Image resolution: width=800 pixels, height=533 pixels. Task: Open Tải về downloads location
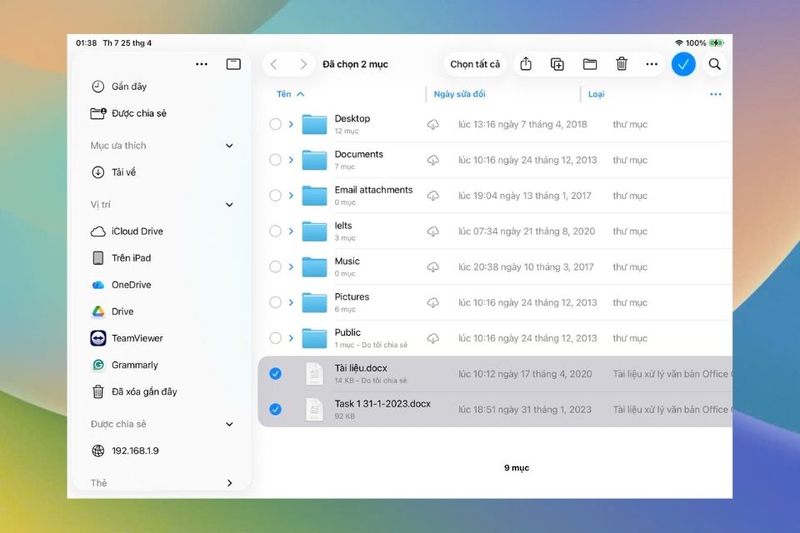[x=113, y=172]
